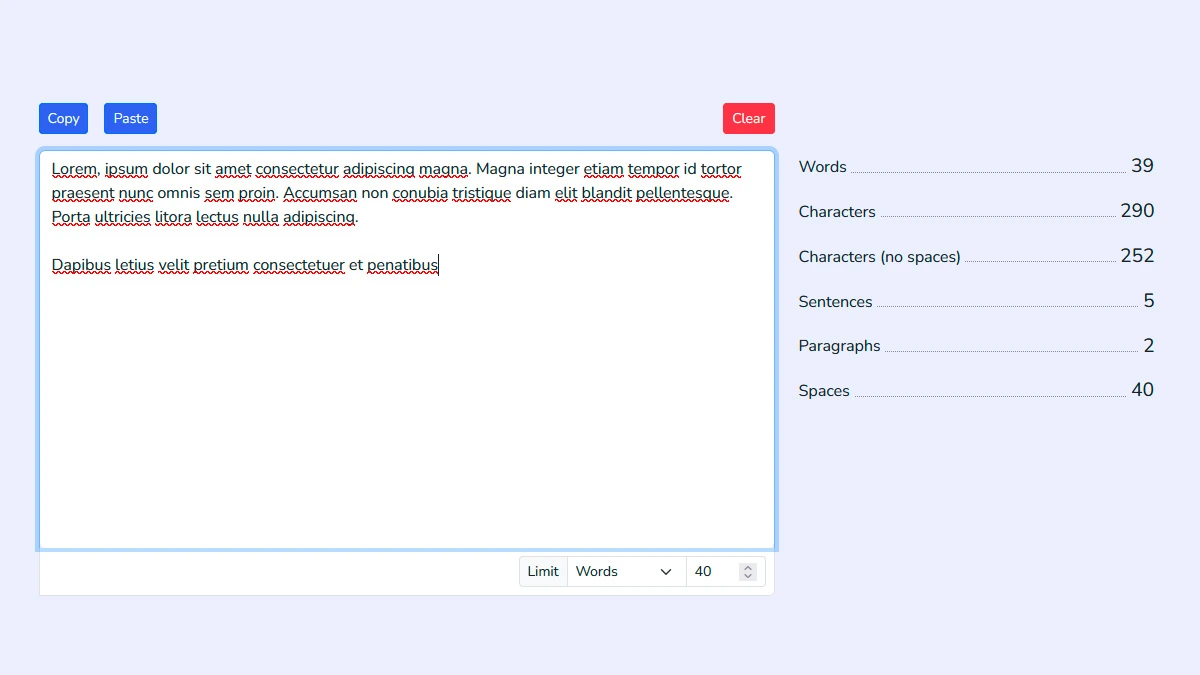1200x675 pixels.
Task: Click the word count value 39
Action: 1143,166
